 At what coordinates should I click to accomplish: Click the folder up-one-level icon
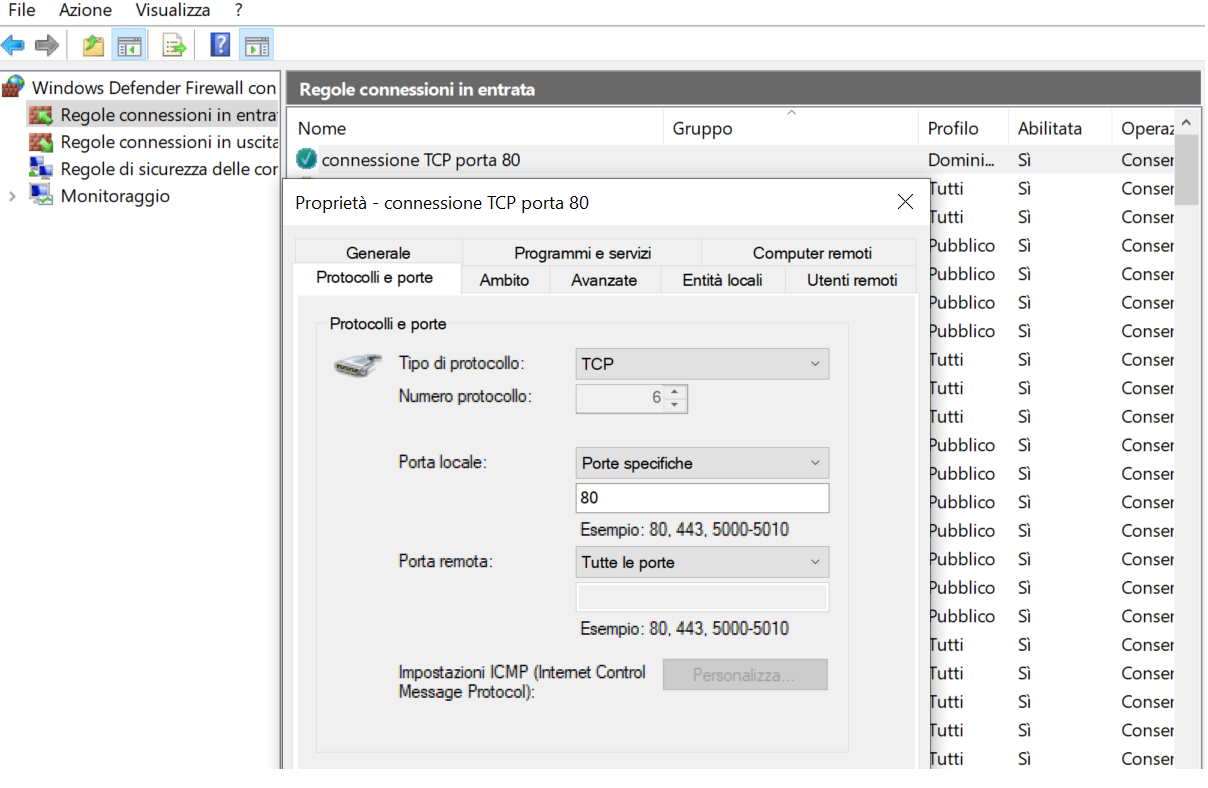click(94, 45)
